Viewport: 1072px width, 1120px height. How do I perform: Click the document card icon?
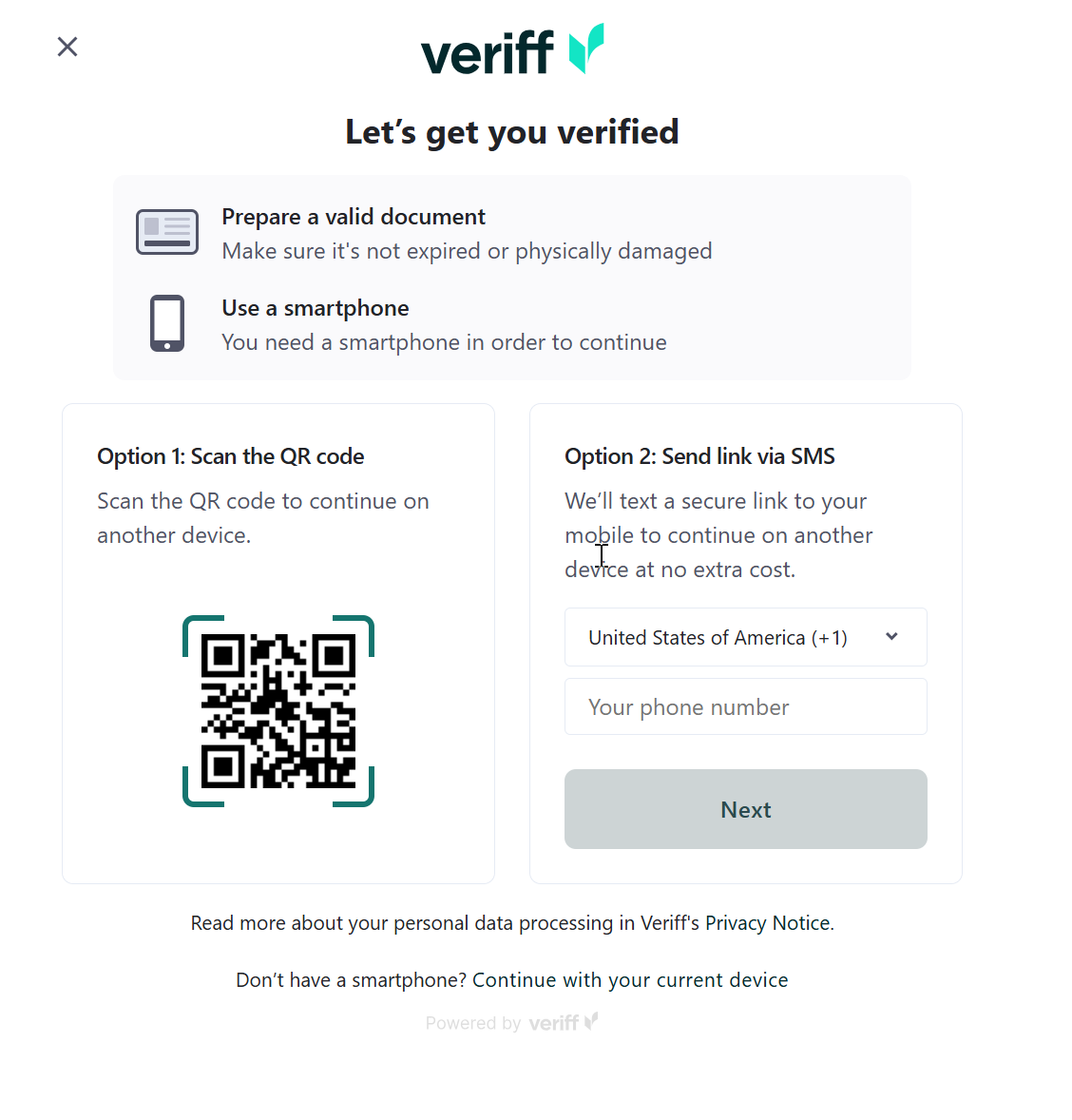click(x=166, y=231)
